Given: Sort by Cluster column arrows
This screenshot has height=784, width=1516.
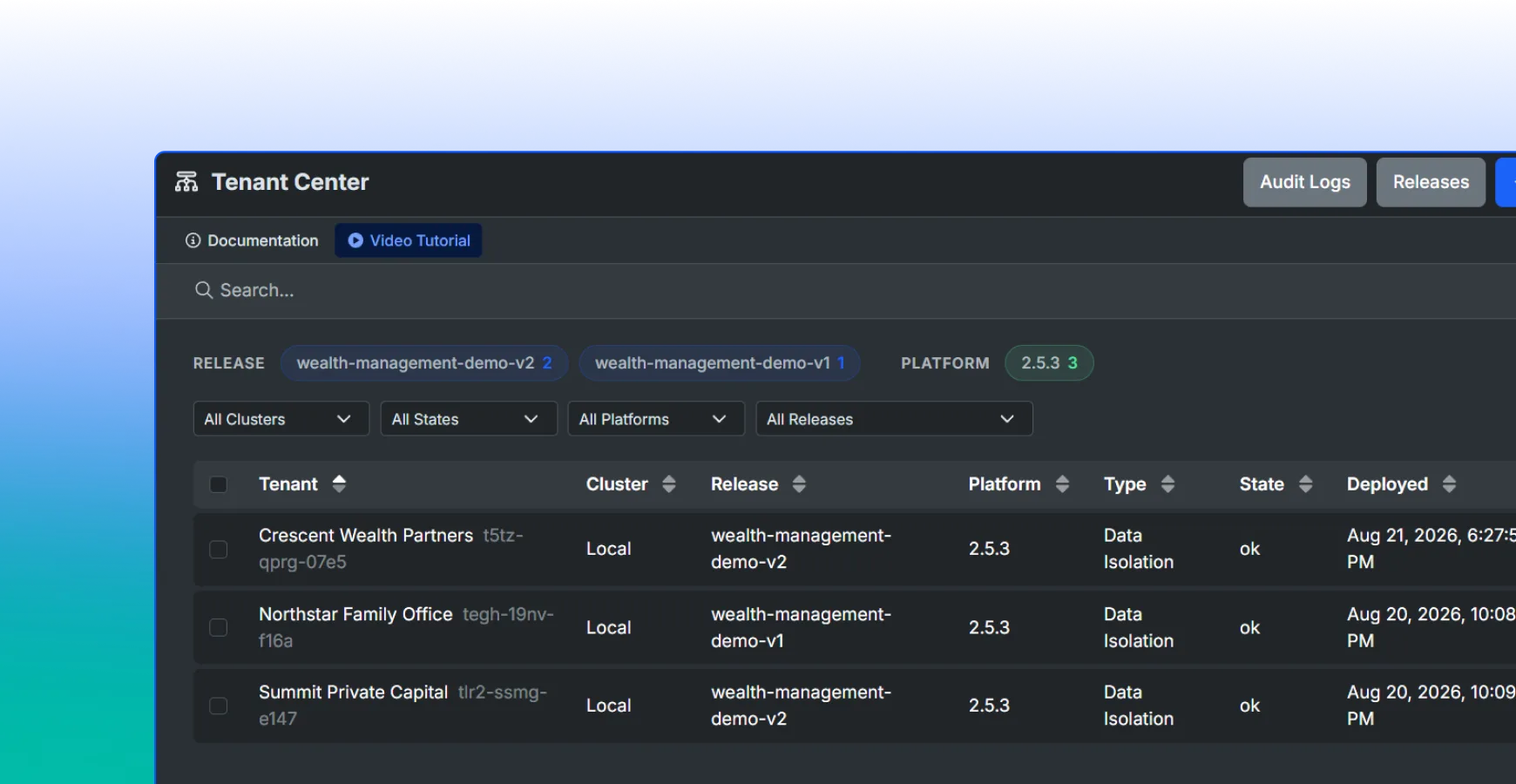Looking at the screenshot, I should 669,483.
